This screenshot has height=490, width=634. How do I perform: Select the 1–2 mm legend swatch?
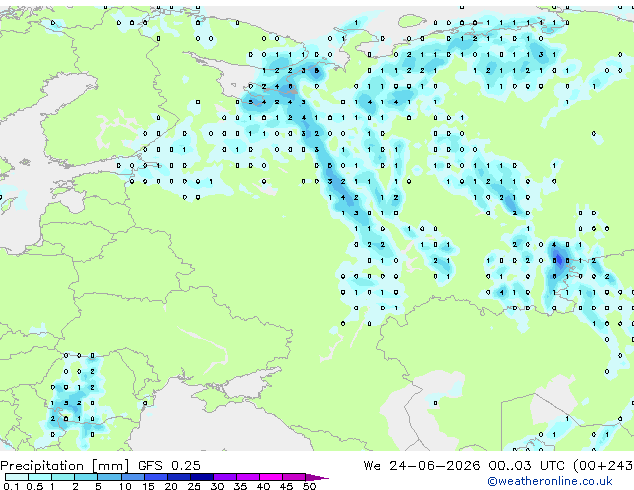click(63, 477)
